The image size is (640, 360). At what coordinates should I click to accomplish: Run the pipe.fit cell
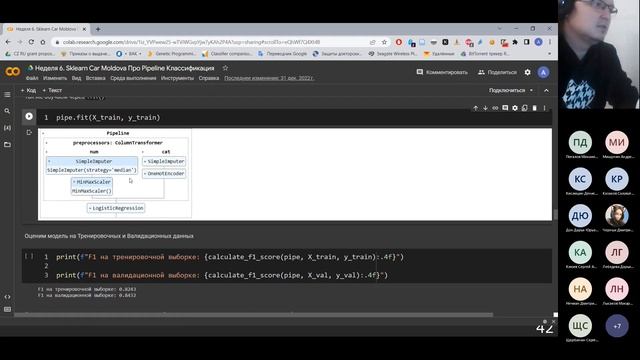coord(29,116)
